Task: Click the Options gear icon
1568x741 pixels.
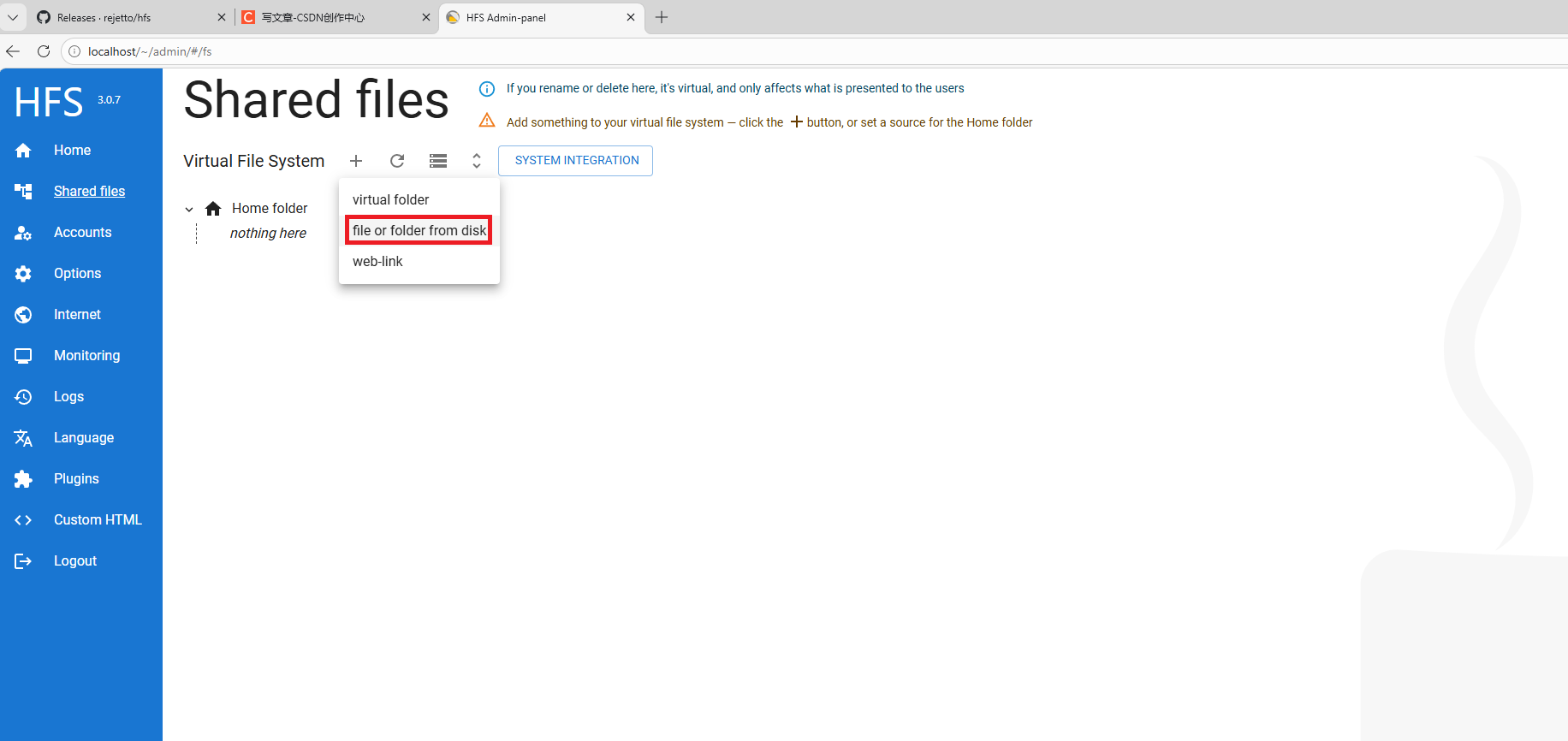Action: [23, 274]
